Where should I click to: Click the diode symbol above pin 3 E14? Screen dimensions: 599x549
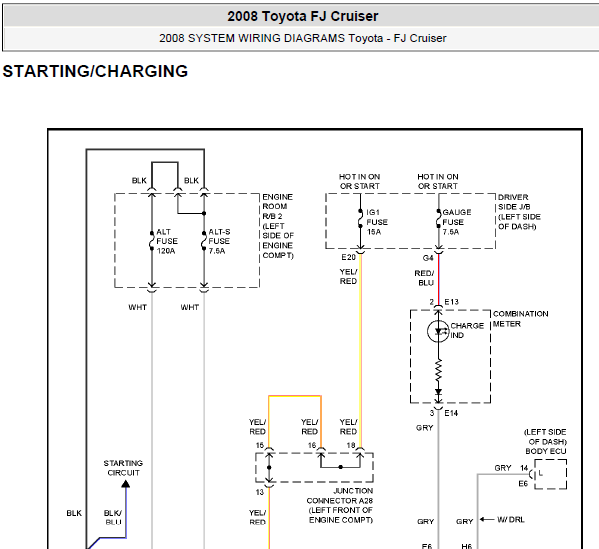pos(438,392)
